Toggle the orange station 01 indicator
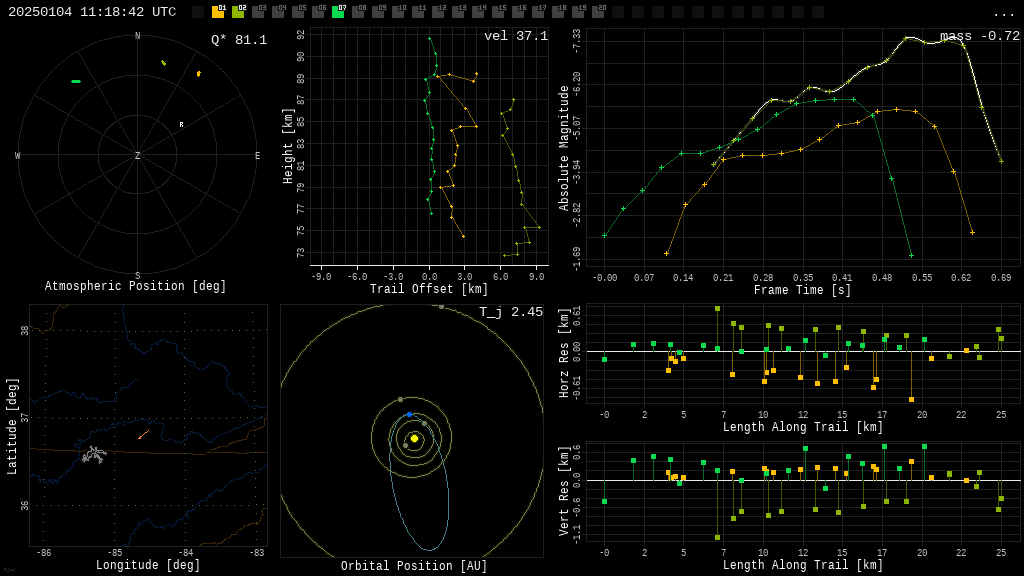The width and height of the screenshot is (1024, 576). coord(218,12)
